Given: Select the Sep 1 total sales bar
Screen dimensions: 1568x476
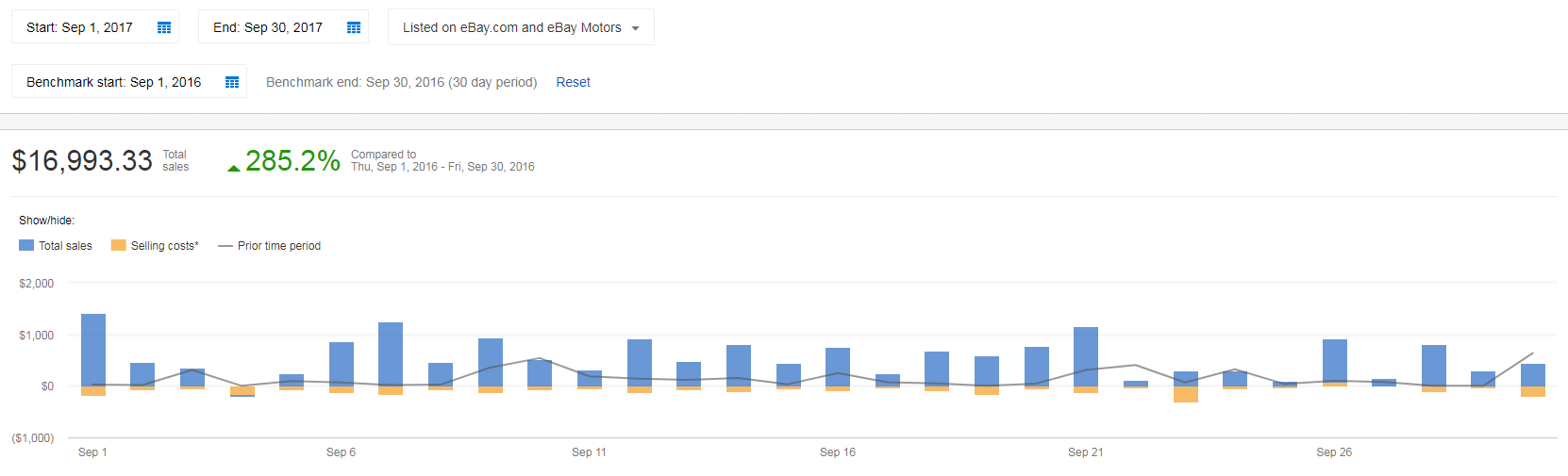Looking at the screenshot, I should pos(93,349).
